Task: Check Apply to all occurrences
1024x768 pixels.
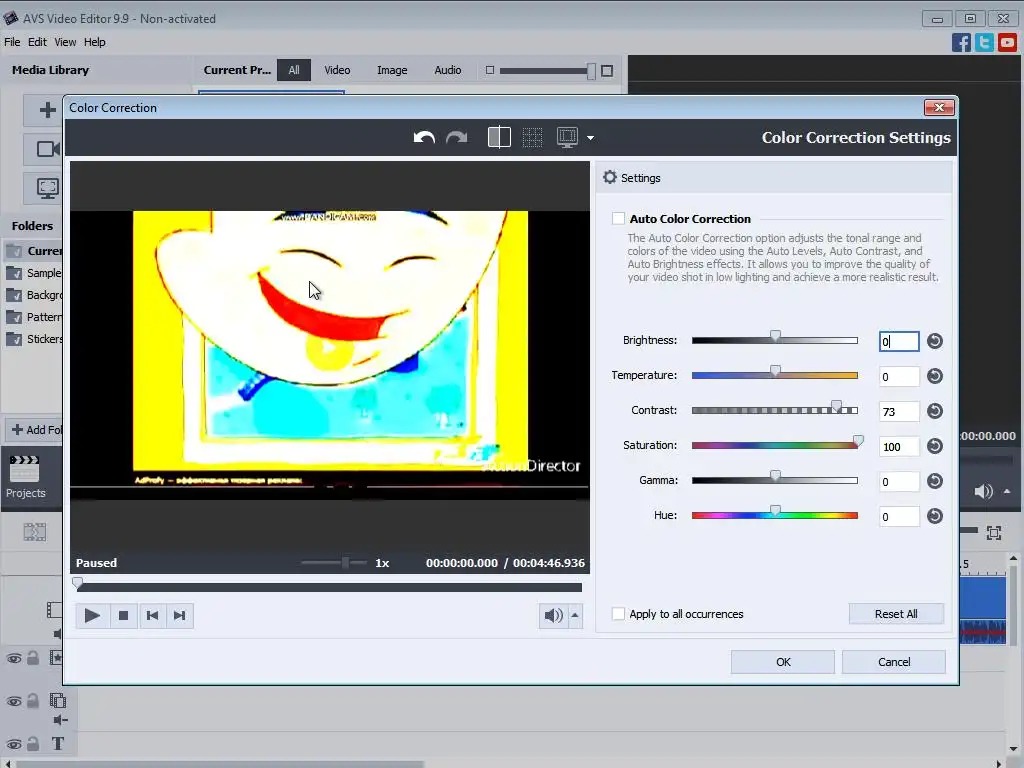Action: [x=618, y=614]
